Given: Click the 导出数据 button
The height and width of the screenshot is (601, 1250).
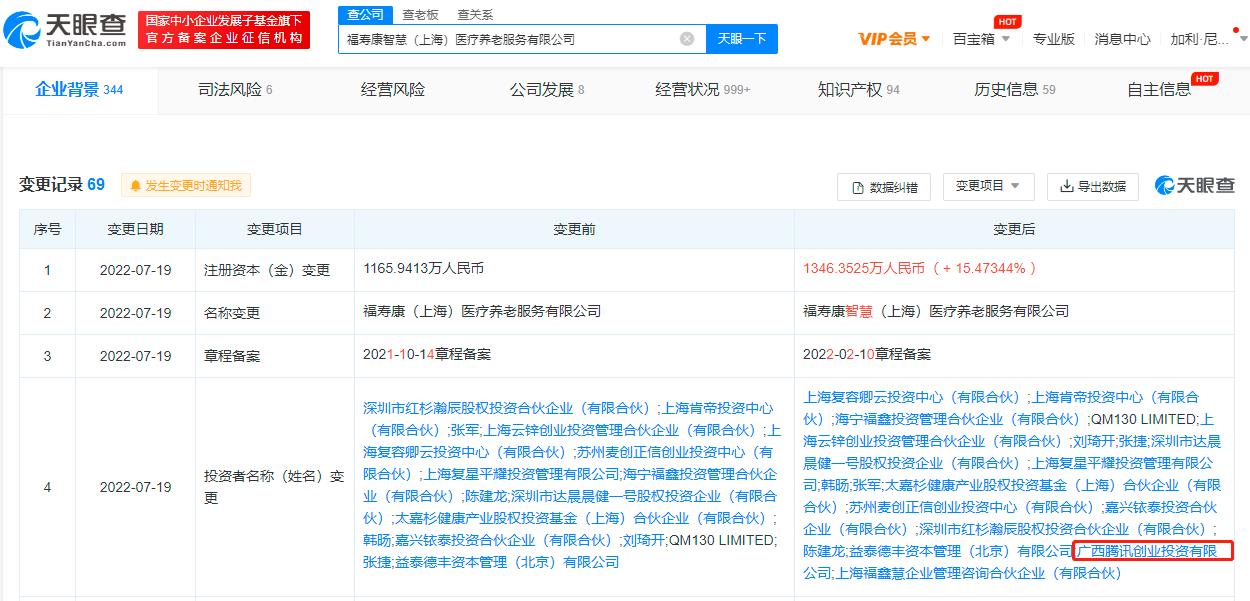Looking at the screenshot, I should tap(1093, 187).
